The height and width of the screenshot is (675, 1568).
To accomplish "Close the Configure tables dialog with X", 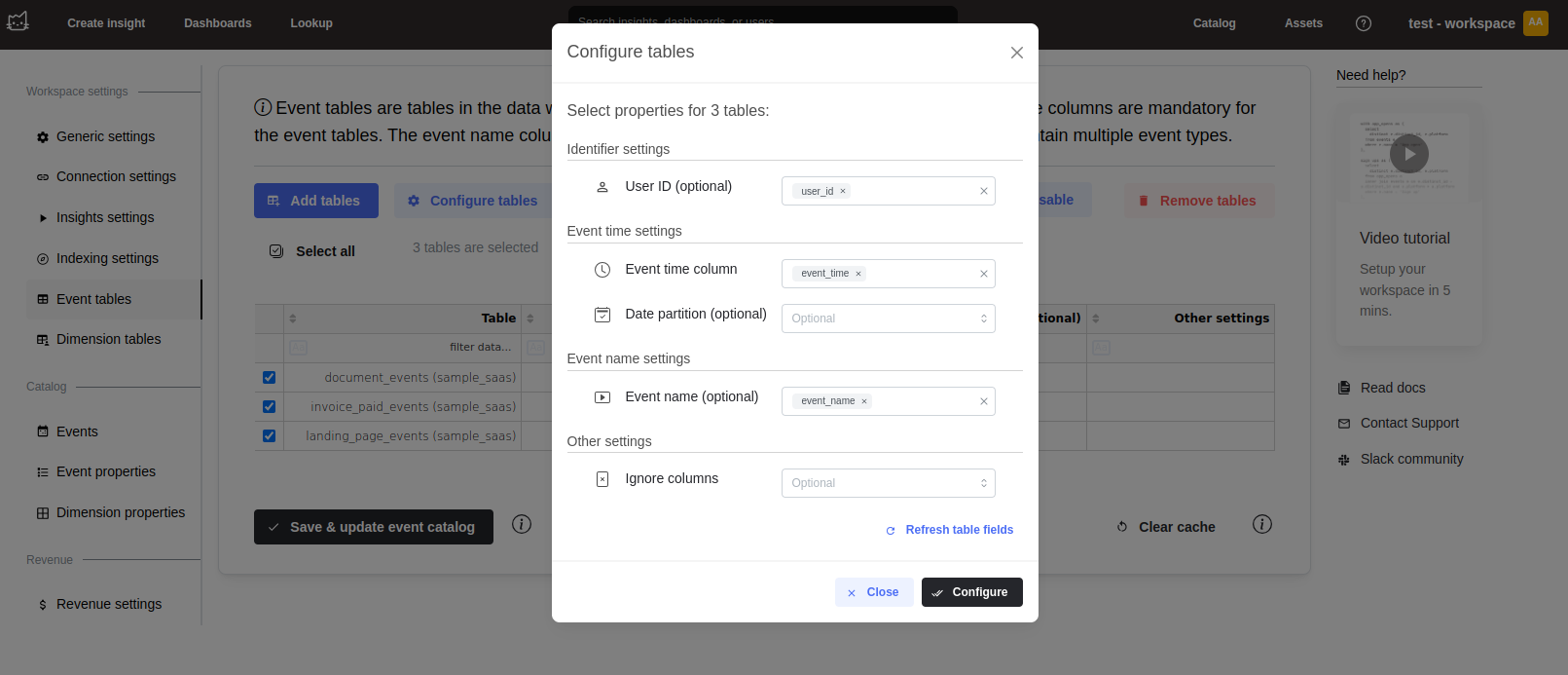I will point(1016,53).
